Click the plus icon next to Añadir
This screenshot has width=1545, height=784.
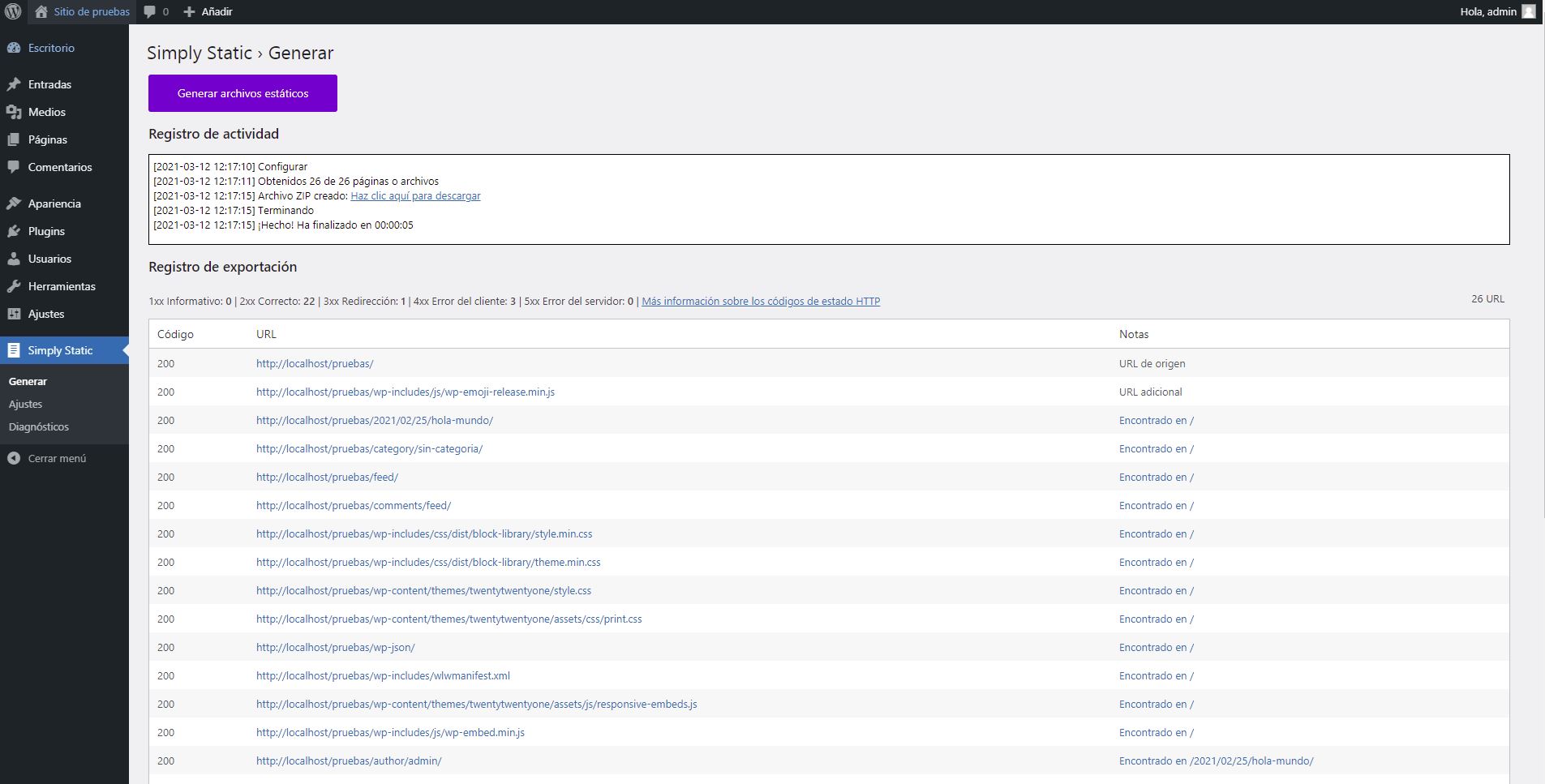pos(189,11)
